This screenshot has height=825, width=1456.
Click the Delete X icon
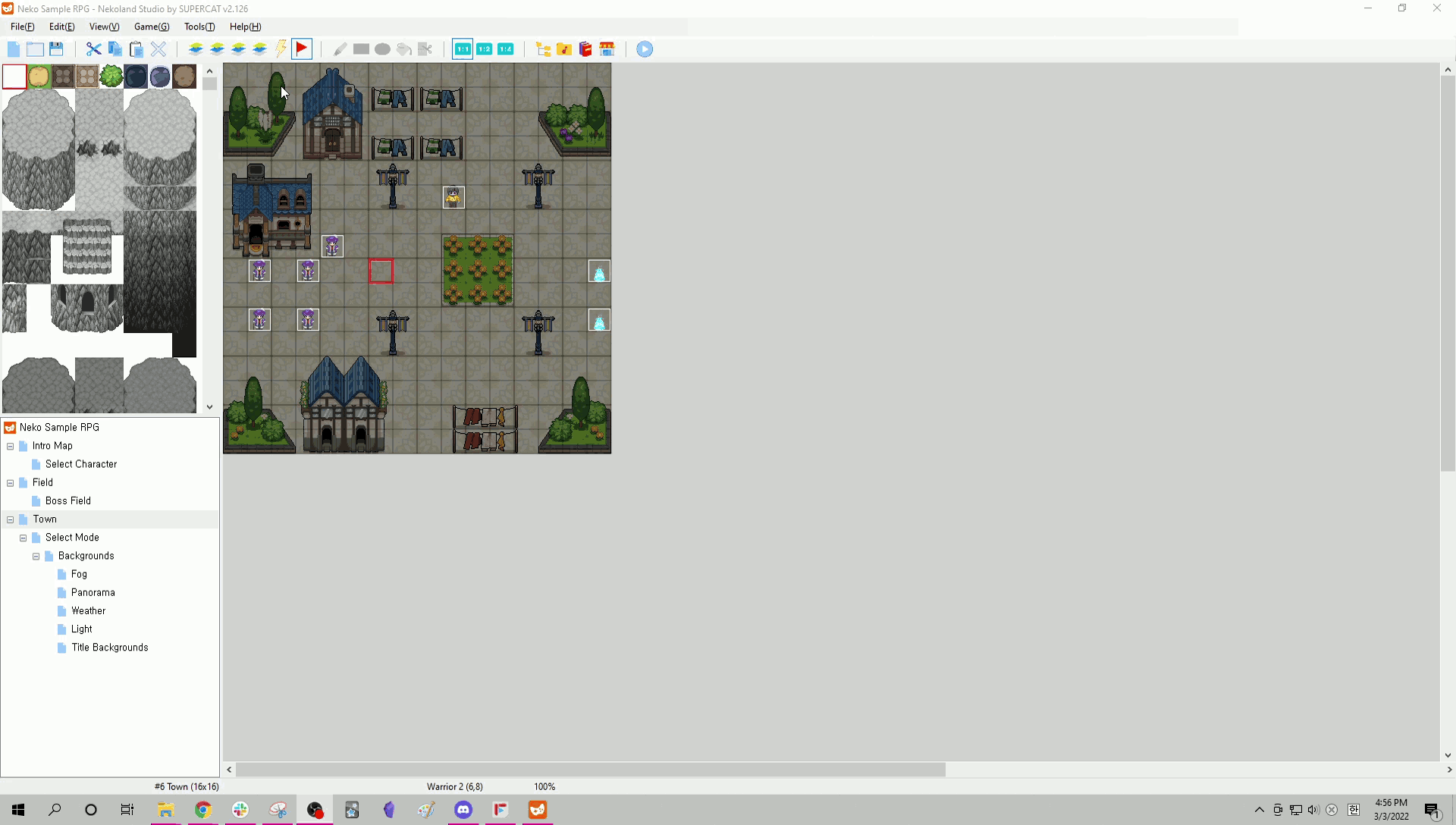[x=158, y=49]
